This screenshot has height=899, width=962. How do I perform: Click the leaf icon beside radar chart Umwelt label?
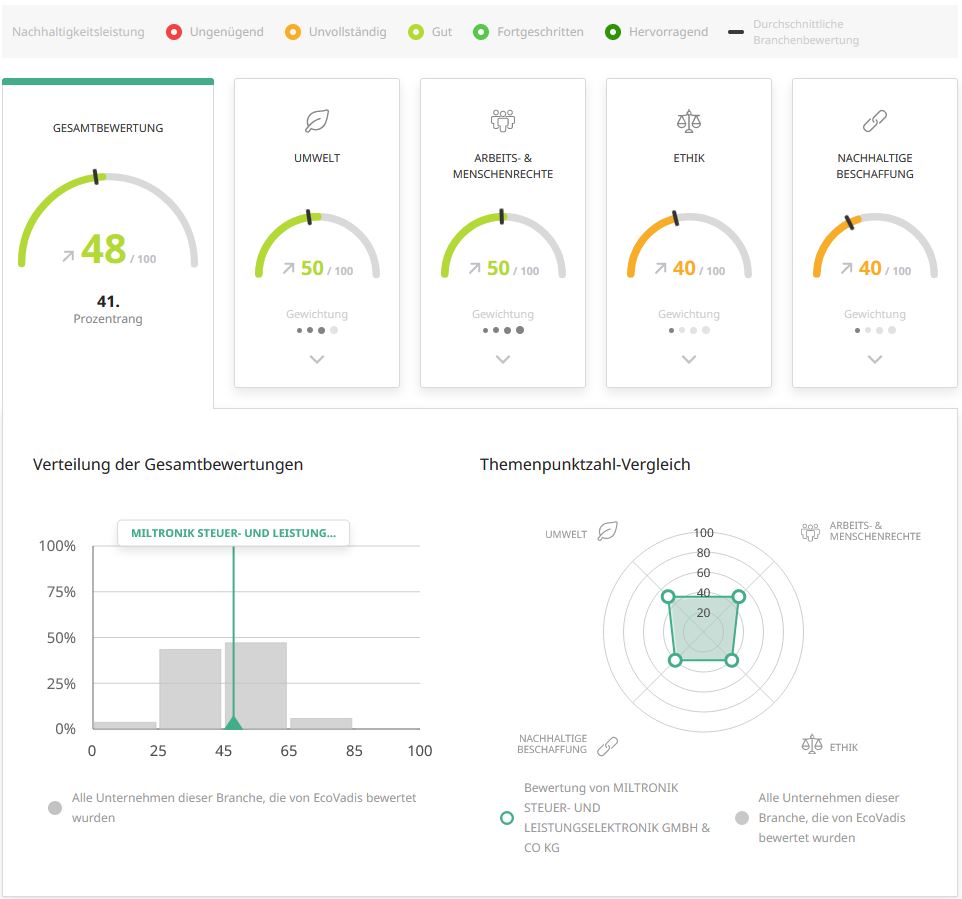[x=607, y=531]
